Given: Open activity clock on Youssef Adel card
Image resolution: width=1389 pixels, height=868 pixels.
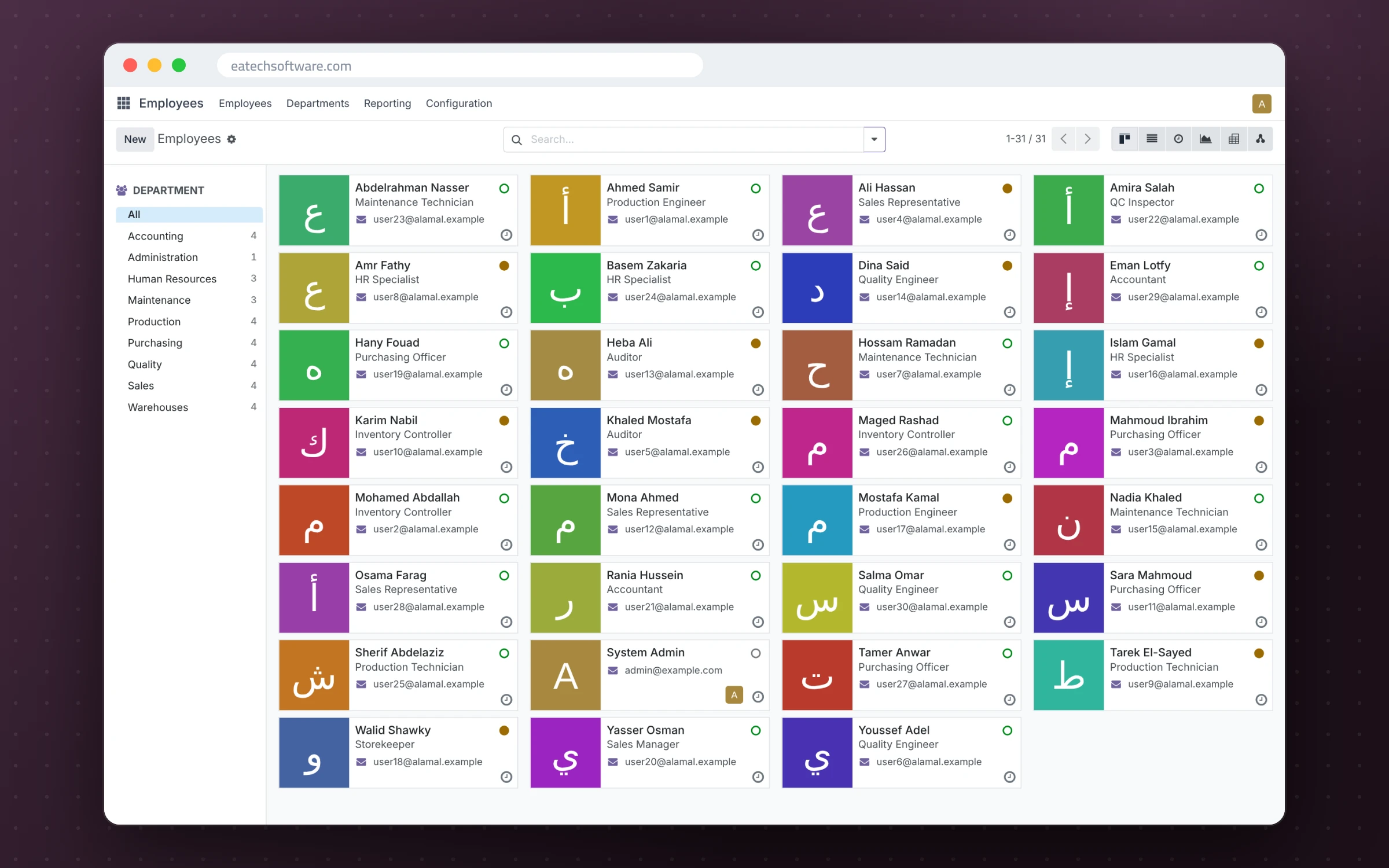Looking at the screenshot, I should click(1010, 777).
